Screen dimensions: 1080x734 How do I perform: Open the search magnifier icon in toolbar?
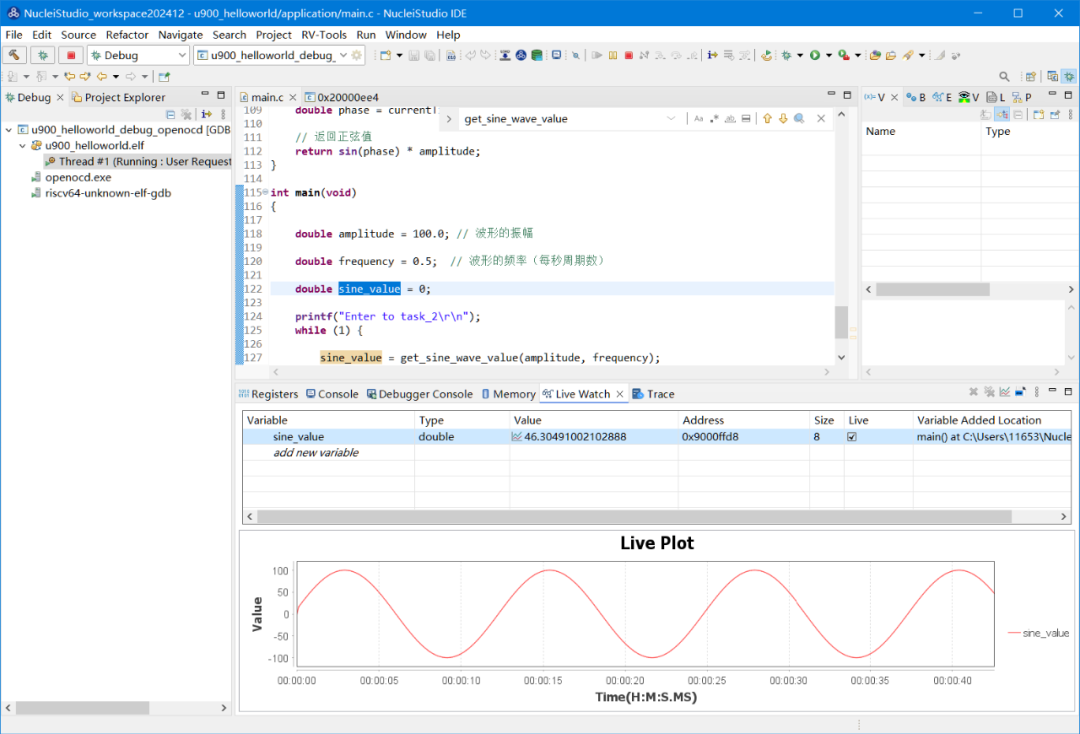(1004, 76)
